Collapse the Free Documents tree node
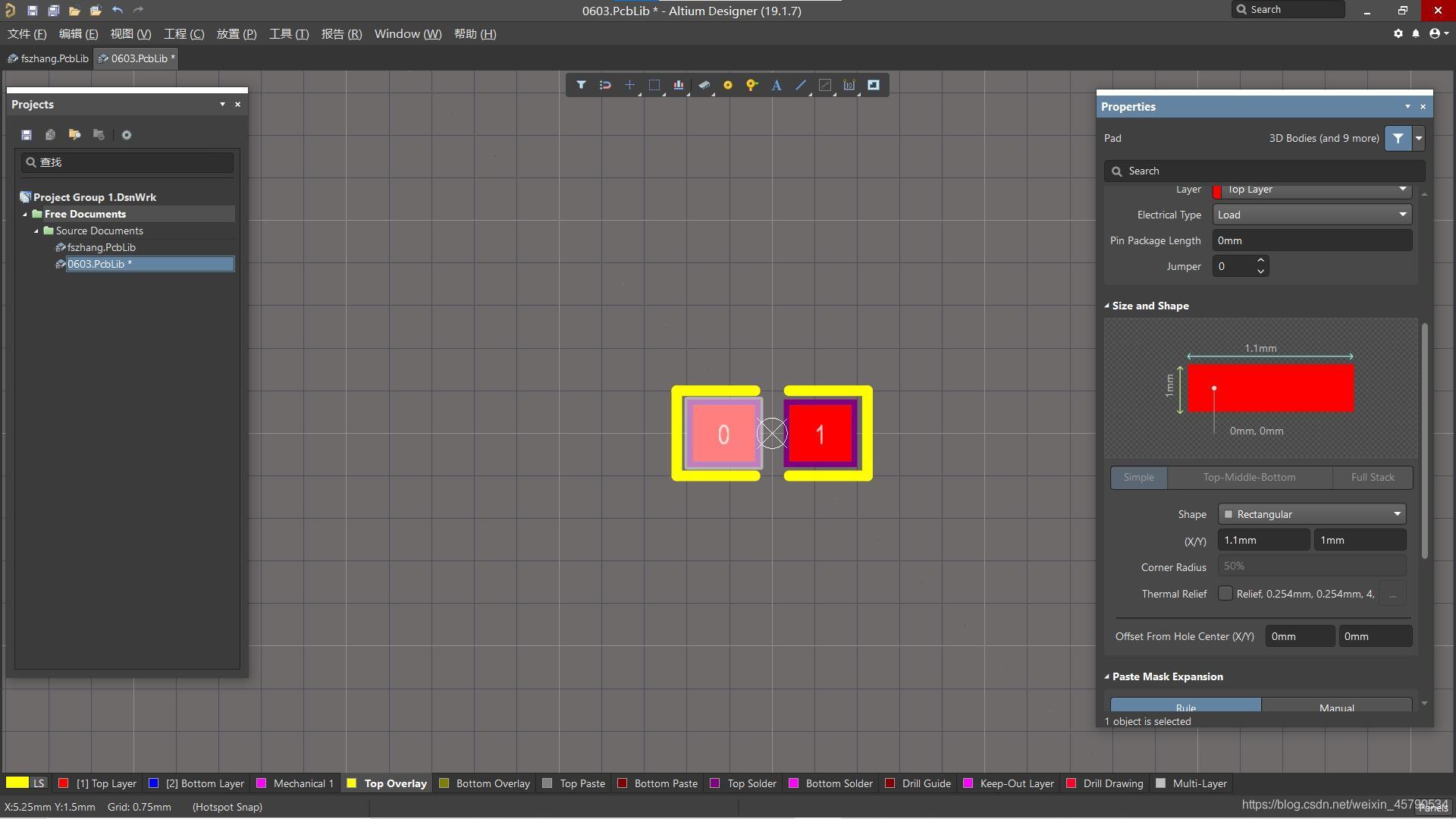The height and width of the screenshot is (819, 1456). click(x=25, y=215)
